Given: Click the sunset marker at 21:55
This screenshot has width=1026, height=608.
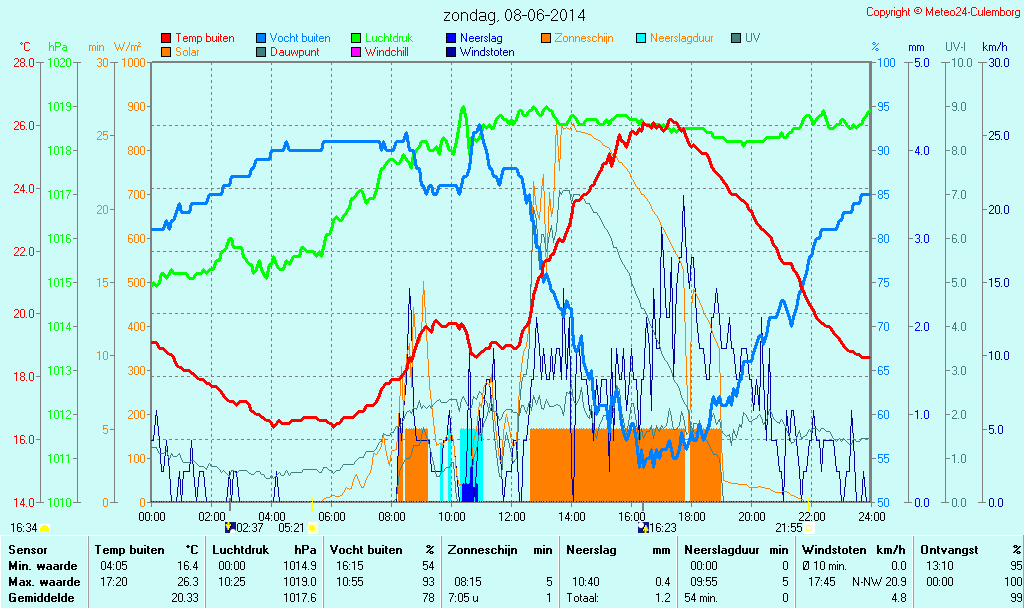Looking at the screenshot, I should click(x=809, y=527).
